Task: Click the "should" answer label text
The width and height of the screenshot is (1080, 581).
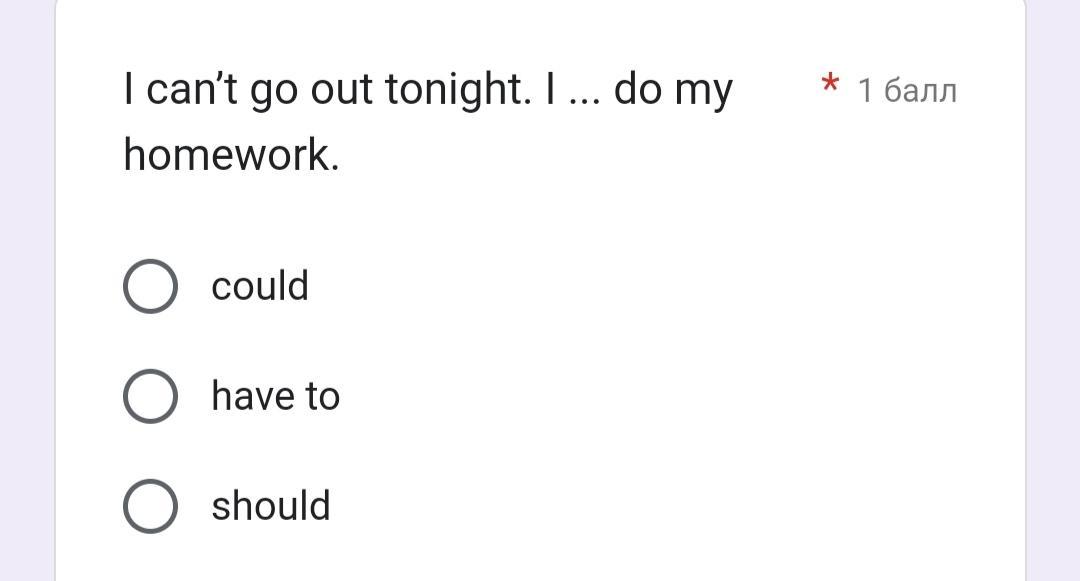Action: pos(270,506)
